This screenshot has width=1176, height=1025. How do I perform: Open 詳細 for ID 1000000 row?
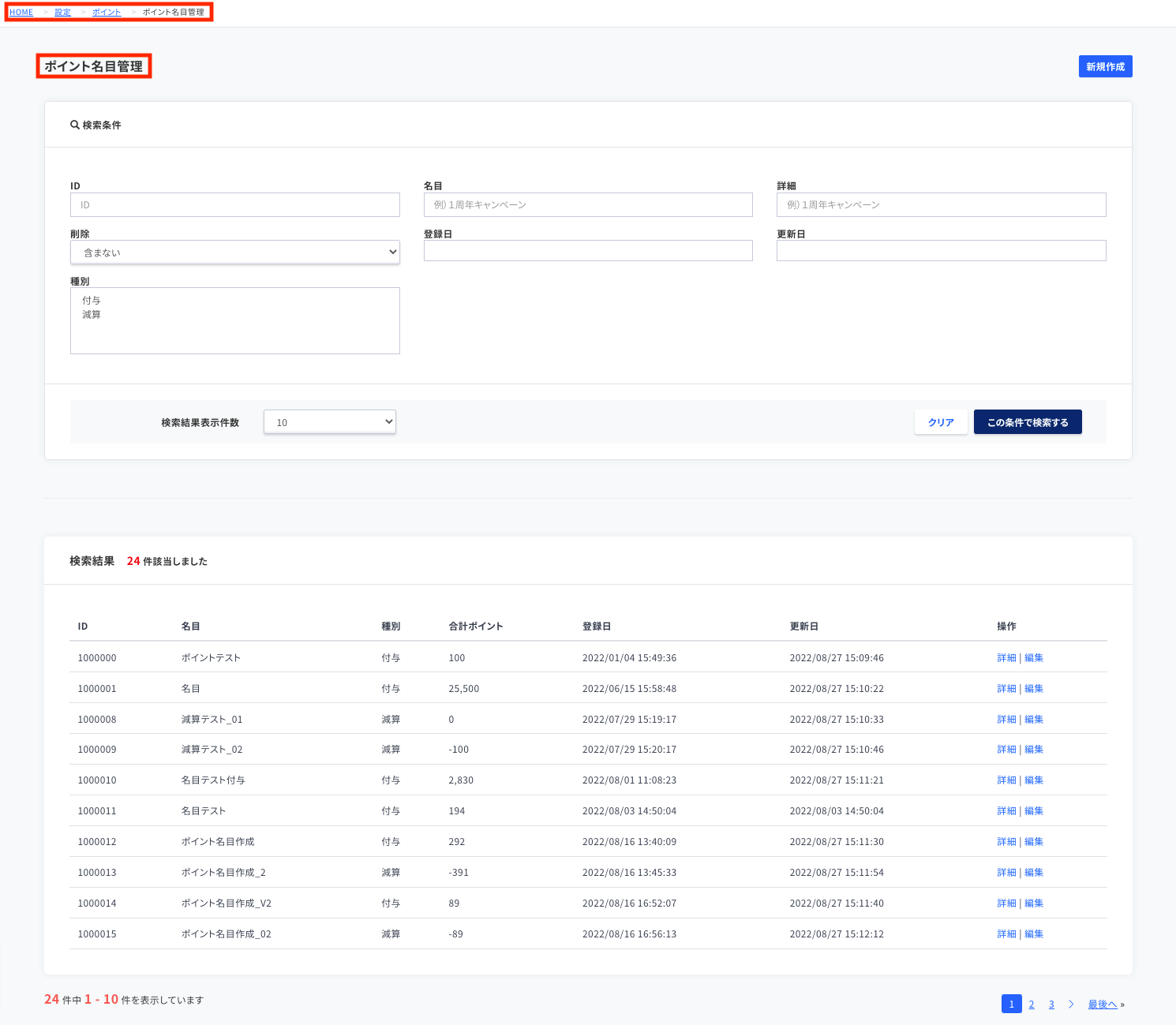[1006, 658]
